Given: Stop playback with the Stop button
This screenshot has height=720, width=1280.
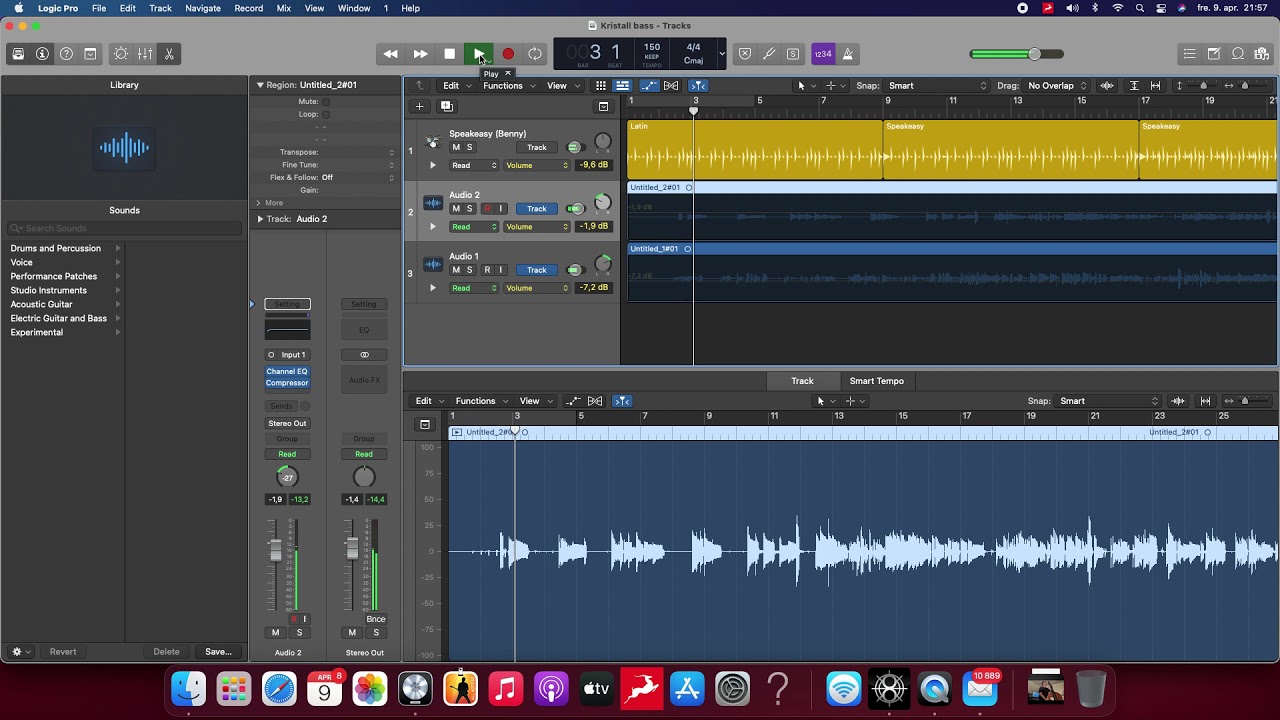Looking at the screenshot, I should 449,54.
